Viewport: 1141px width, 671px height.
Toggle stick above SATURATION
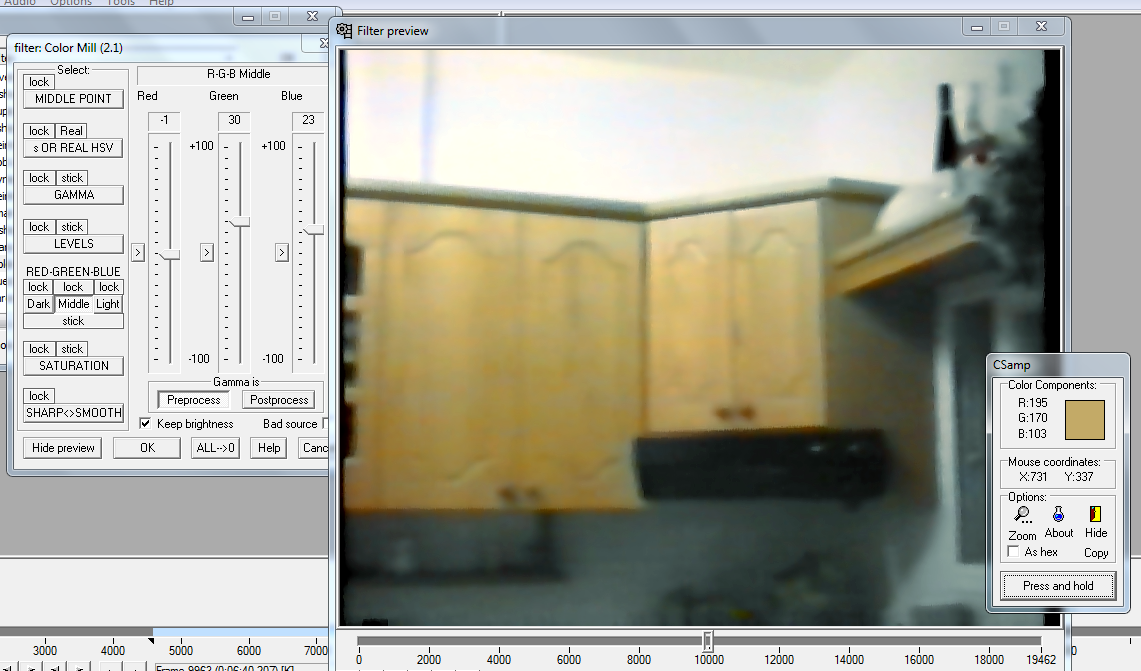72,349
